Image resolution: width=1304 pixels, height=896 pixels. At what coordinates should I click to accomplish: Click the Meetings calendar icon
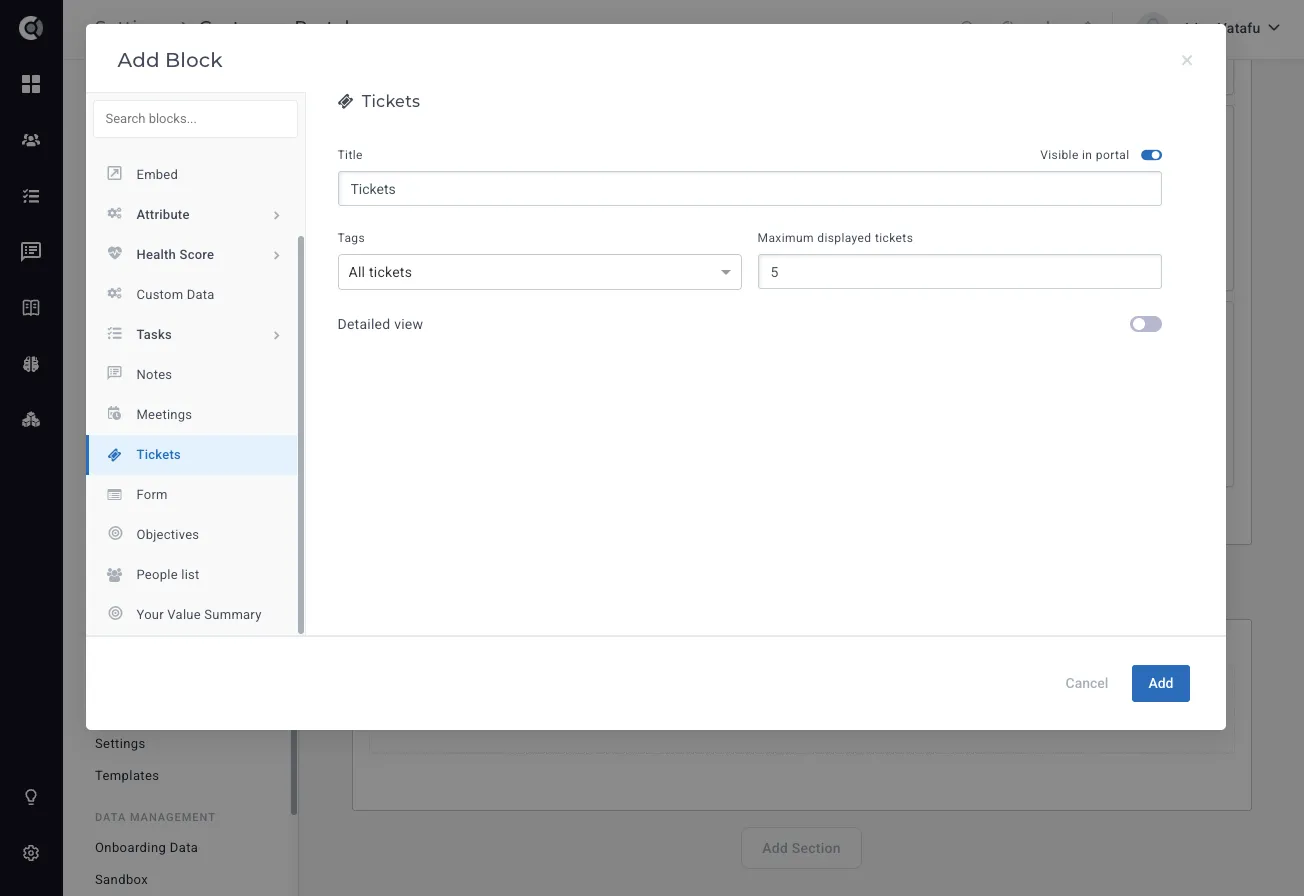(x=115, y=414)
